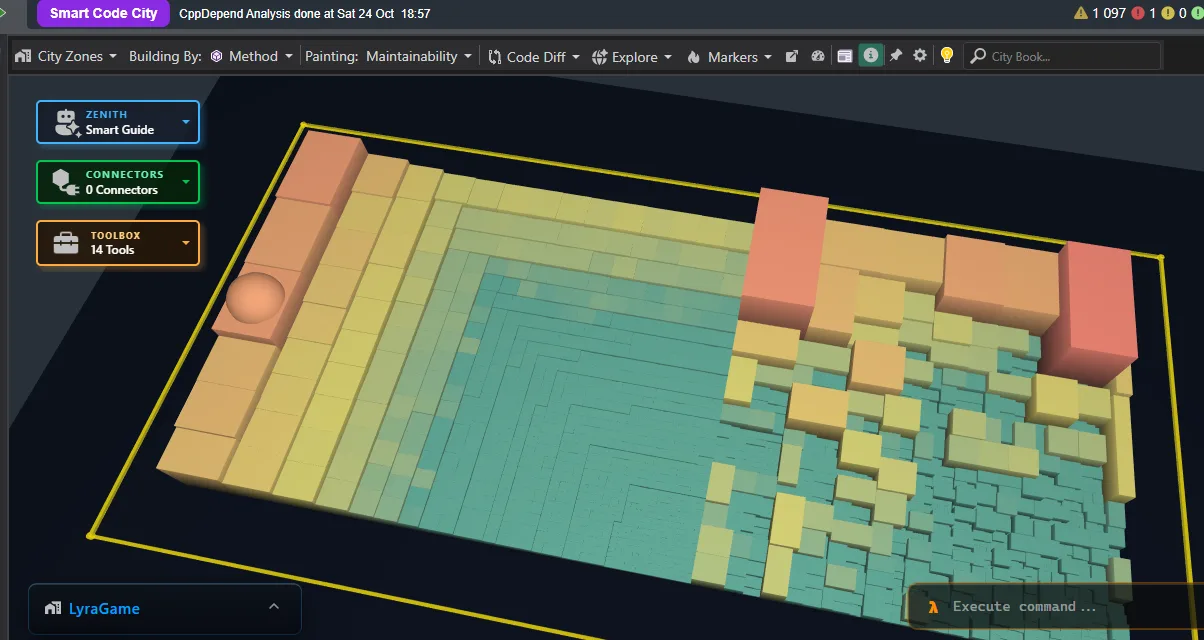Open the dashboard gauge icon
Screen dimensions: 1204x640
pyautogui.click(x=818, y=57)
